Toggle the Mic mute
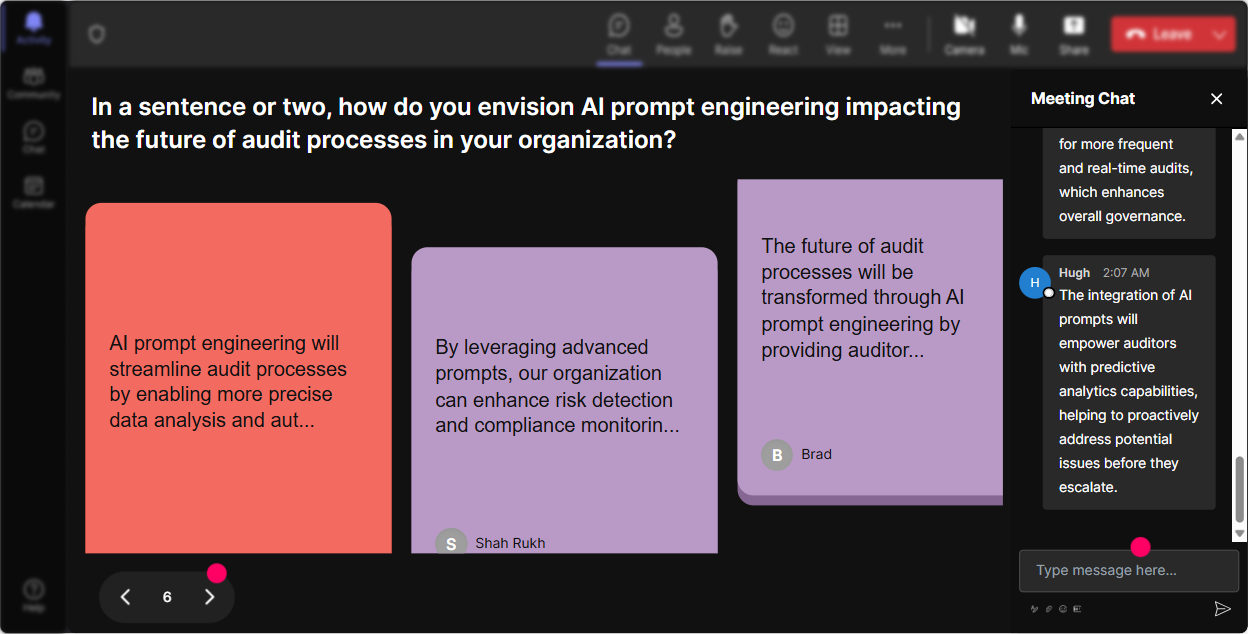 click(1019, 33)
